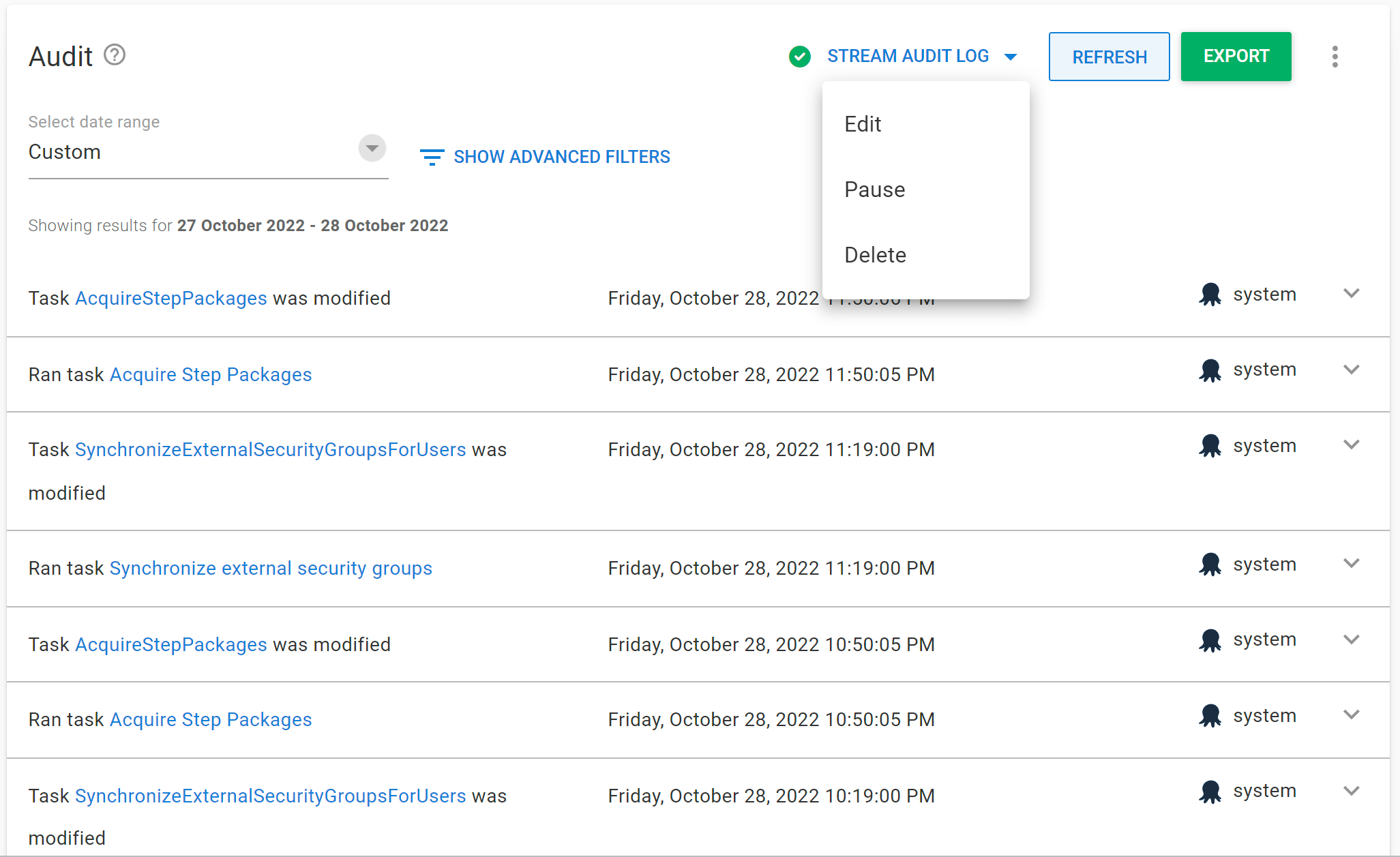Open the three-dot overflow menu
The height and width of the screenshot is (857, 1400).
pyautogui.click(x=1335, y=57)
